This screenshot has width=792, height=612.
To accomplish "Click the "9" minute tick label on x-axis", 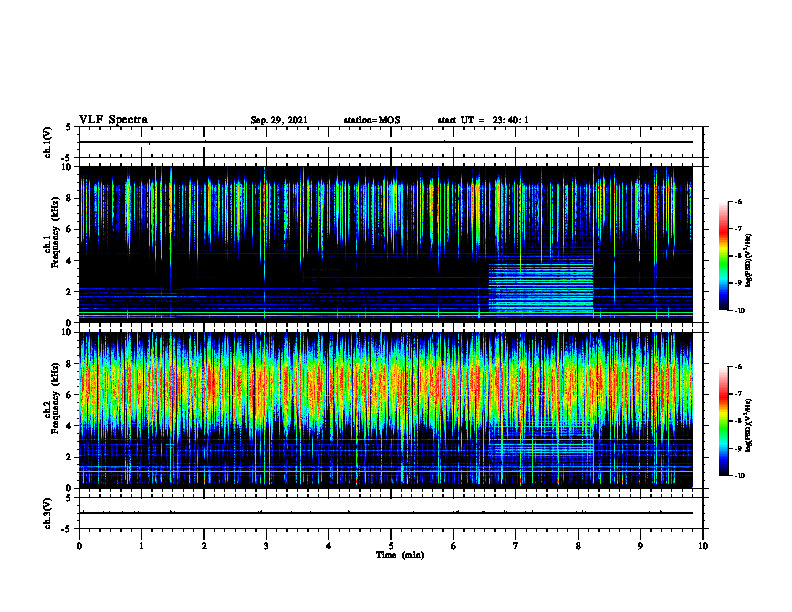I will tap(640, 546).
